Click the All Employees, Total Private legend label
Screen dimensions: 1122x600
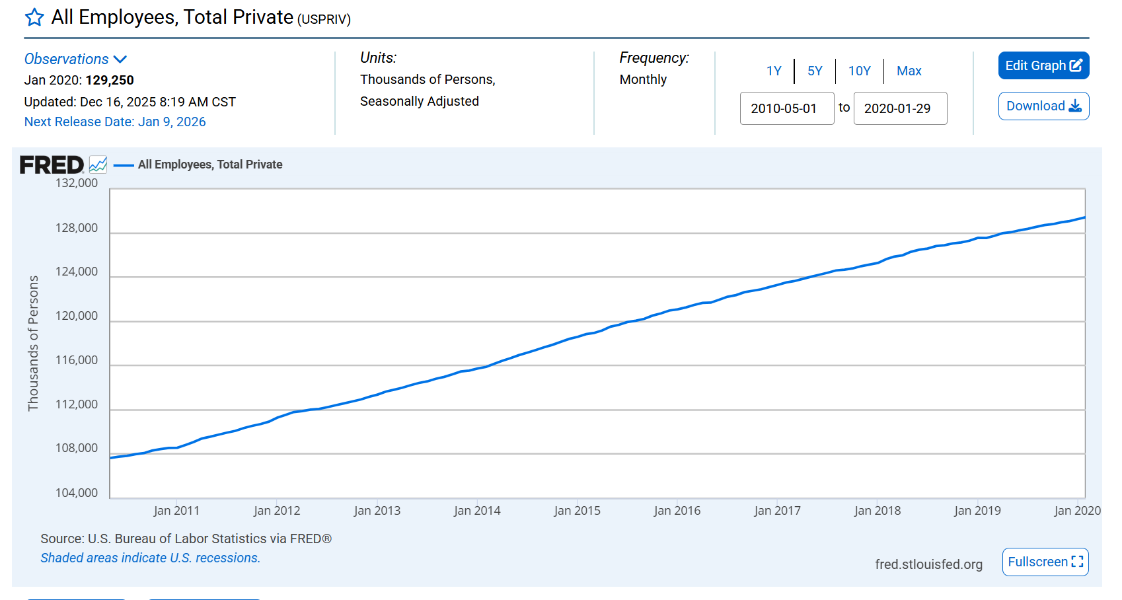point(210,165)
